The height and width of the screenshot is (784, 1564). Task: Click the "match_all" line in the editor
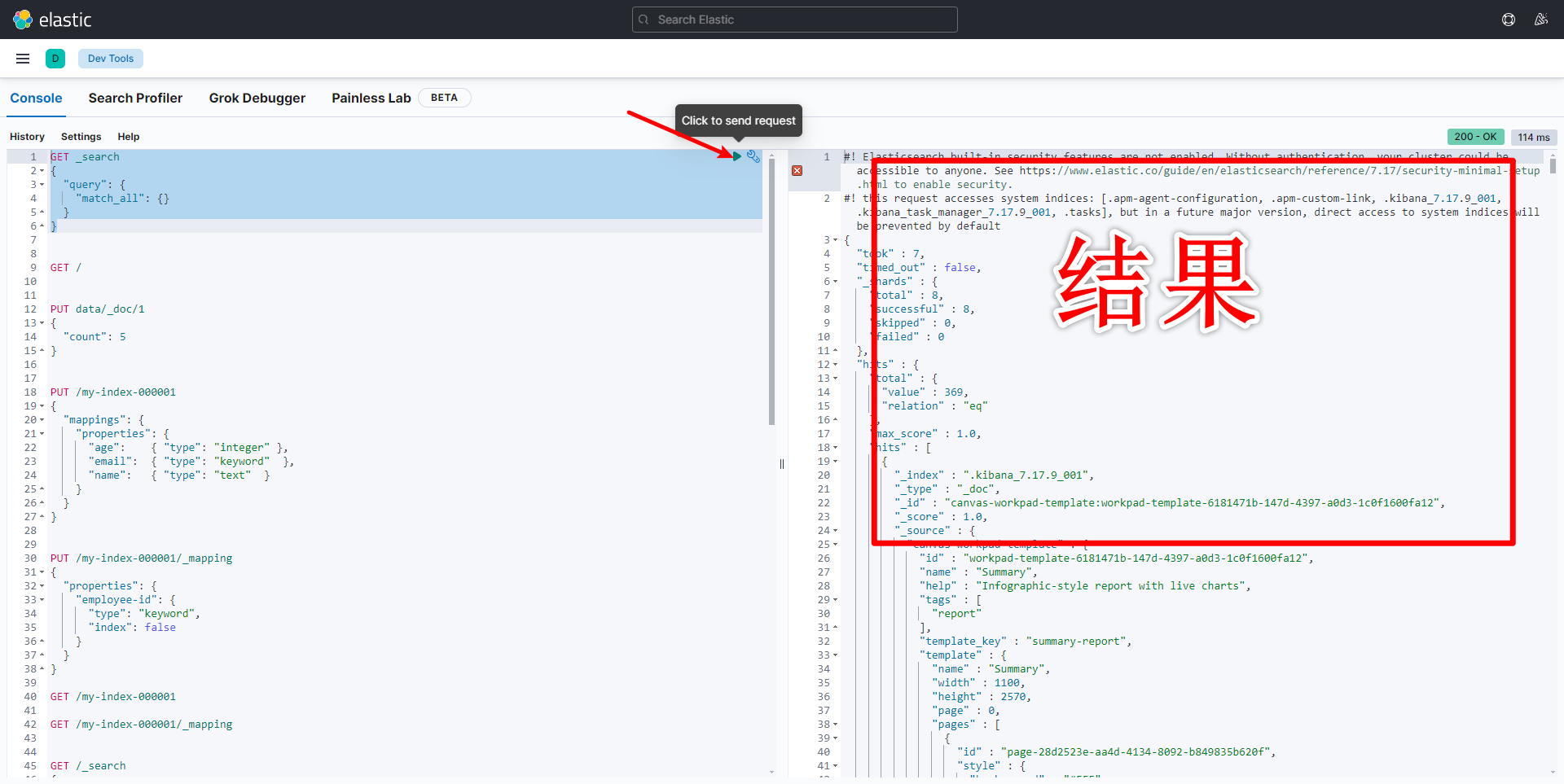point(122,199)
